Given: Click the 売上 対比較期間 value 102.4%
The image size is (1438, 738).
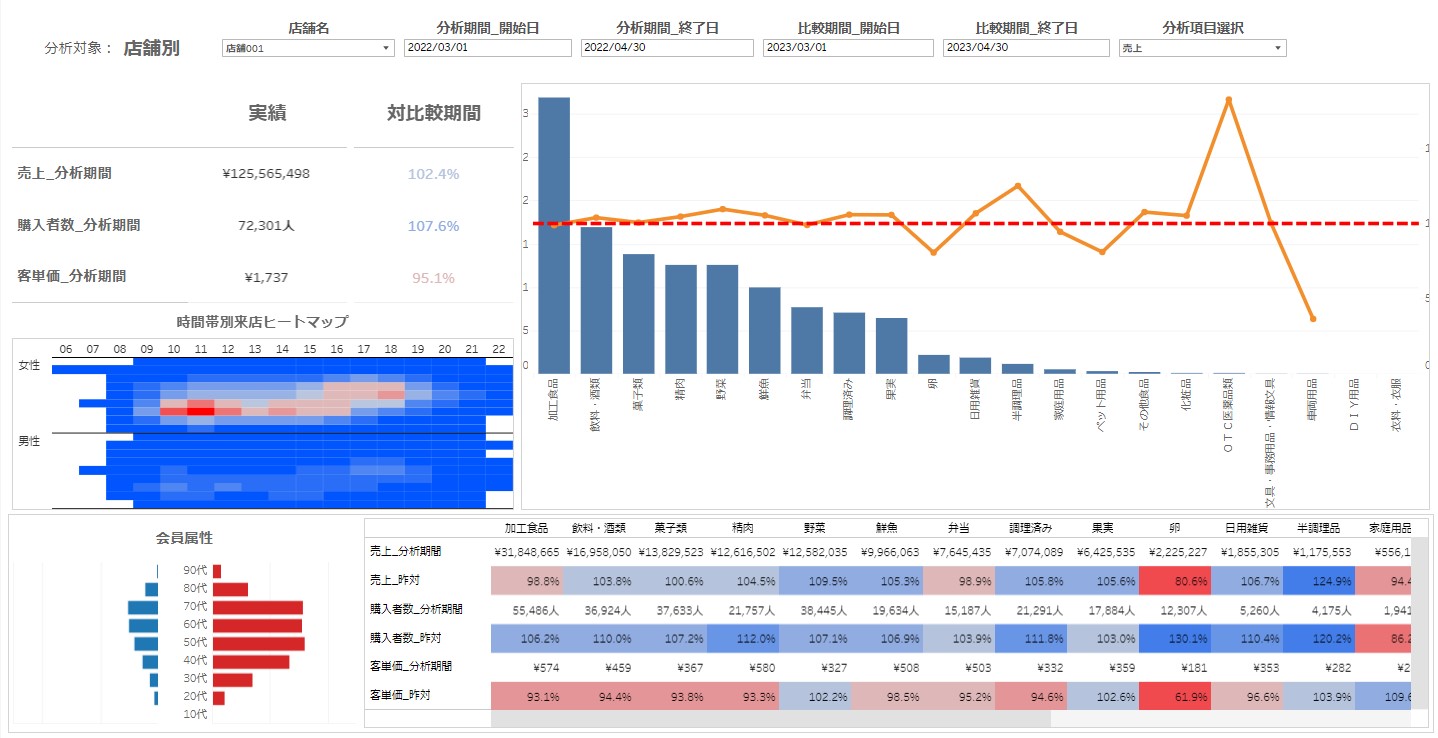Looking at the screenshot, I should [433, 174].
